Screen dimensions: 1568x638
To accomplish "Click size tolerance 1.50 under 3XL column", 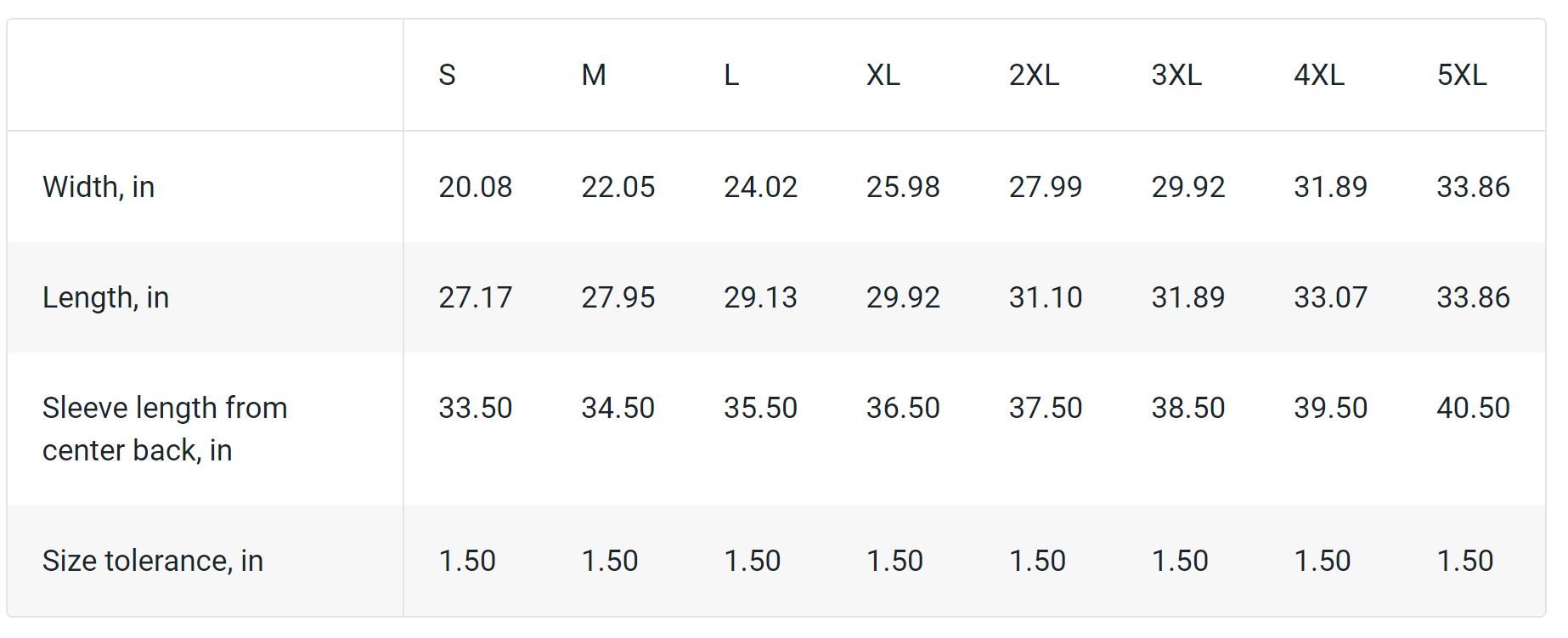I will pos(1179,561).
